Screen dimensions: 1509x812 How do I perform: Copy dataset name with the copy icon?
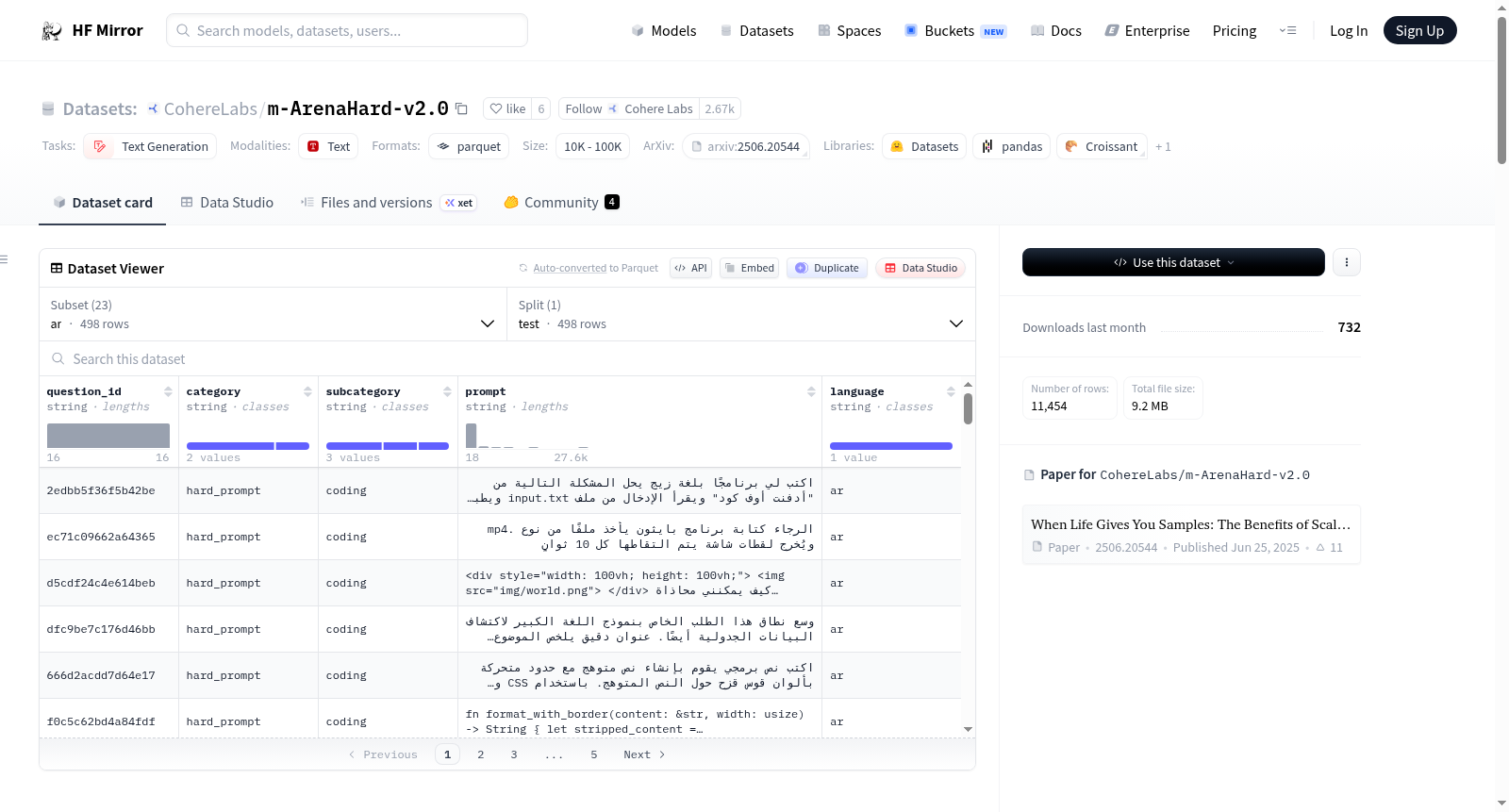point(461,108)
